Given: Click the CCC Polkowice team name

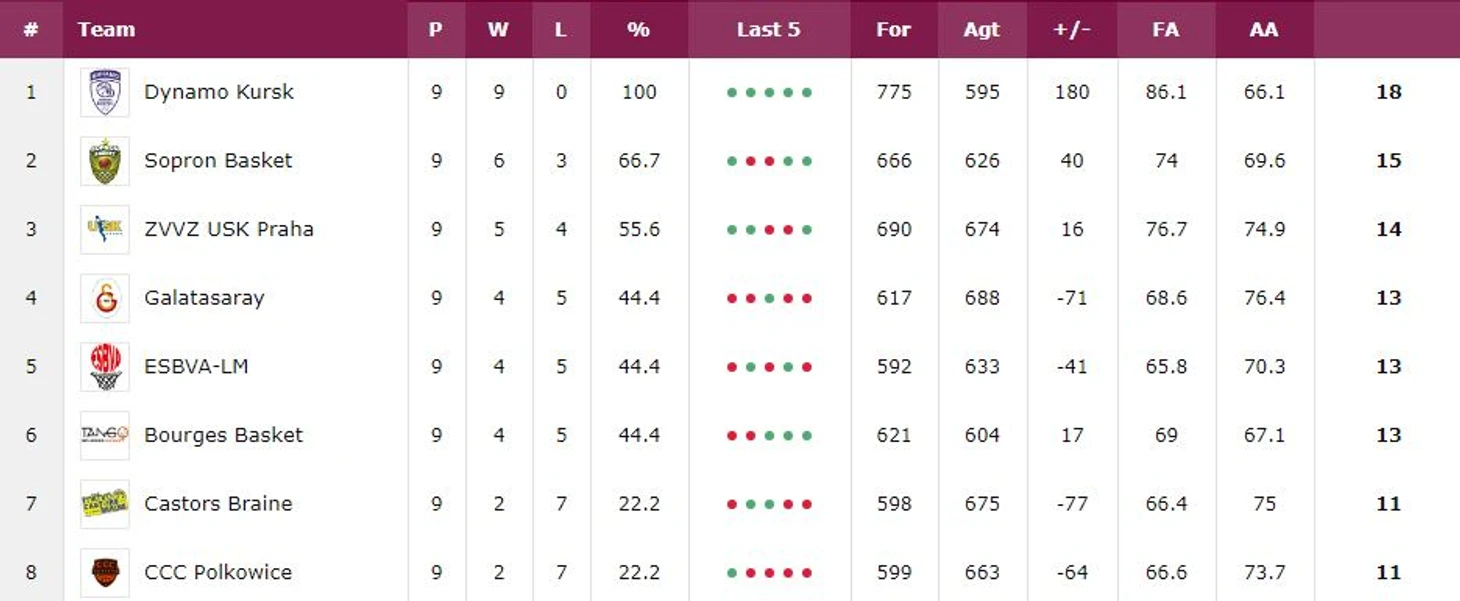Looking at the screenshot, I should click(x=218, y=573).
